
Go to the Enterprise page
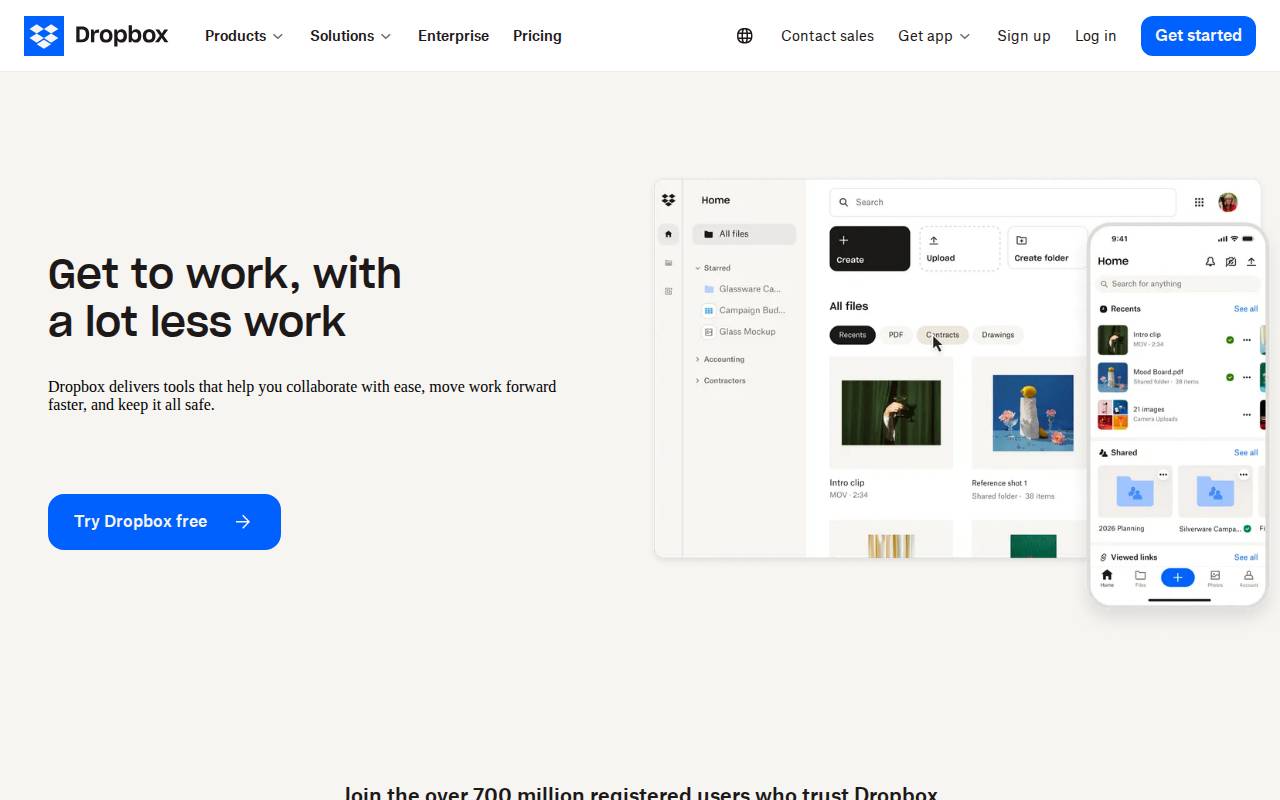click(453, 36)
